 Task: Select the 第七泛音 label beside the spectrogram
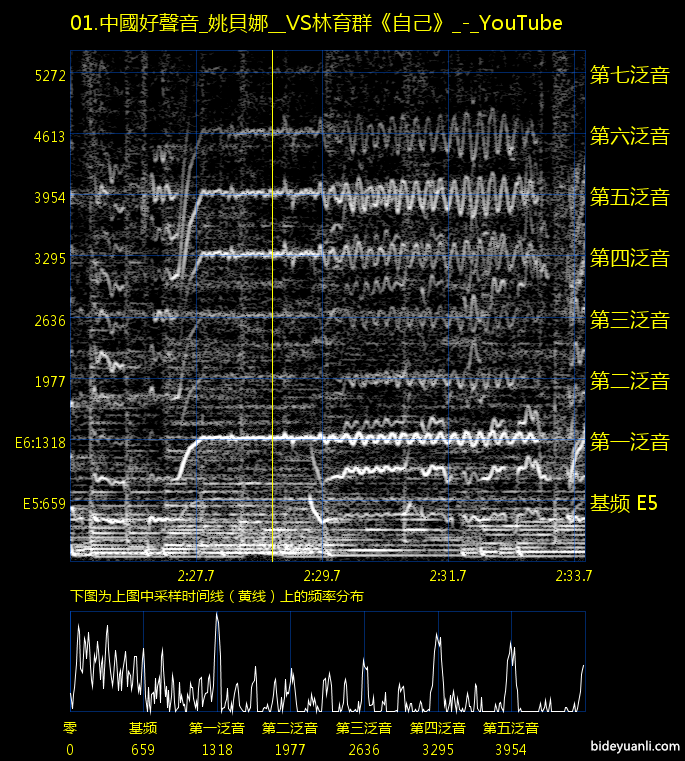pos(629,75)
